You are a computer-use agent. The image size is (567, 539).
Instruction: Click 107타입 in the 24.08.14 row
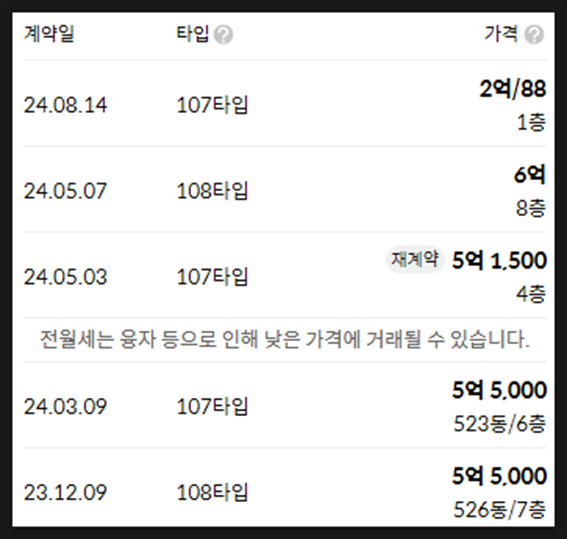pos(212,105)
